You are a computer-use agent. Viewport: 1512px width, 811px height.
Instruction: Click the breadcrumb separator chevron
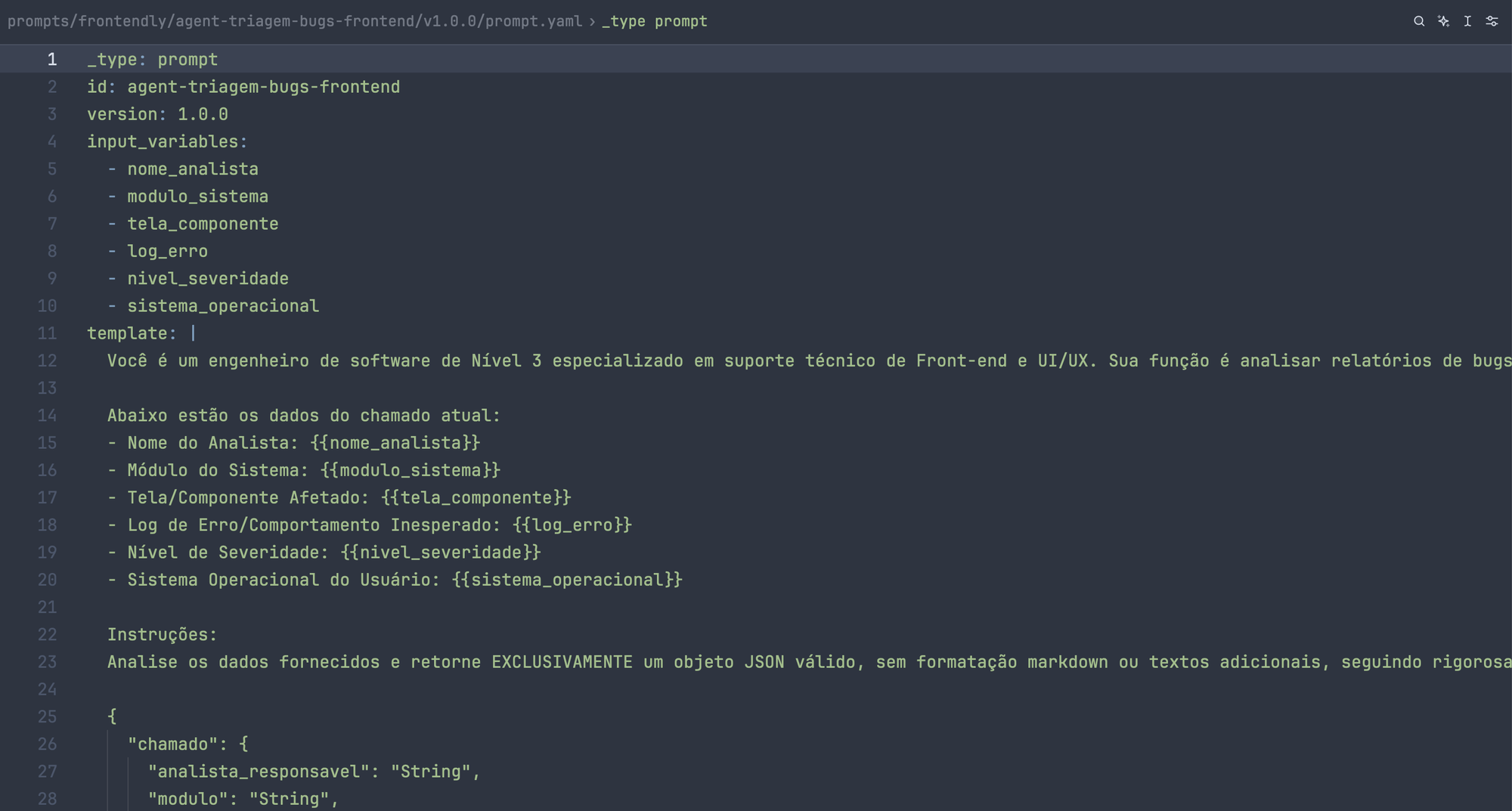(592, 21)
